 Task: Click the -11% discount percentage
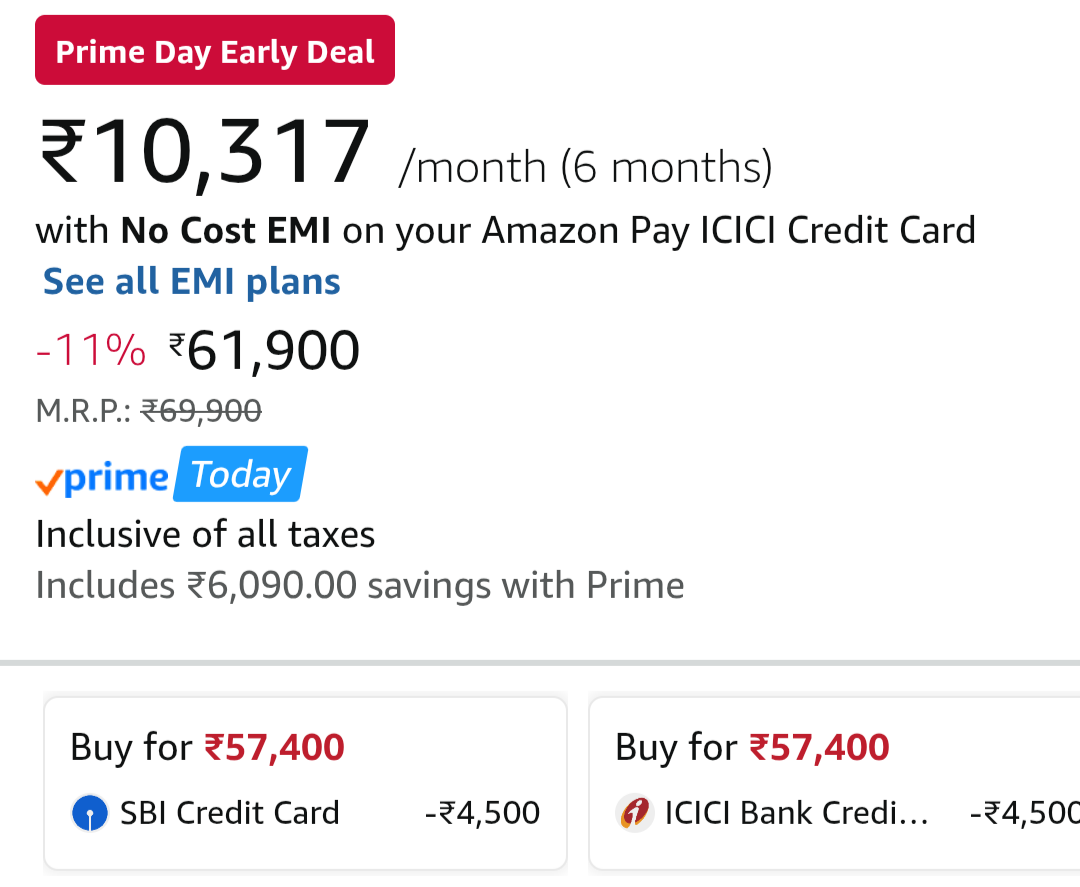click(91, 351)
